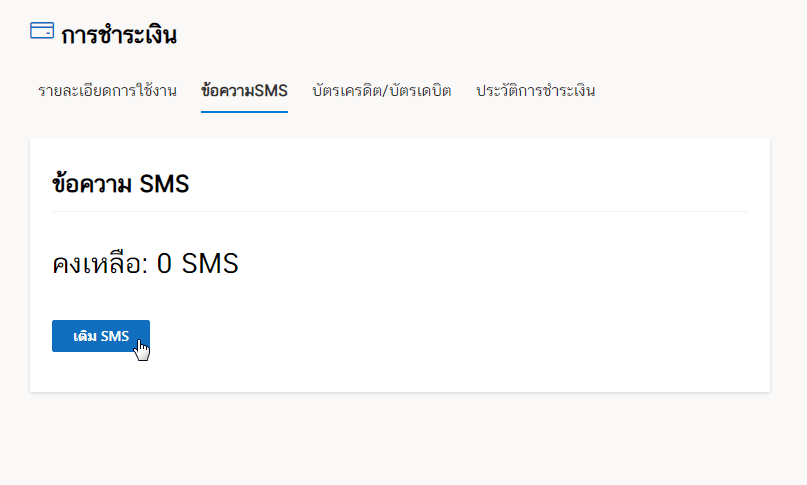View usage details via รายละเอียดการใช้งาน
Image resolution: width=807 pixels, height=485 pixels.
point(107,91)
